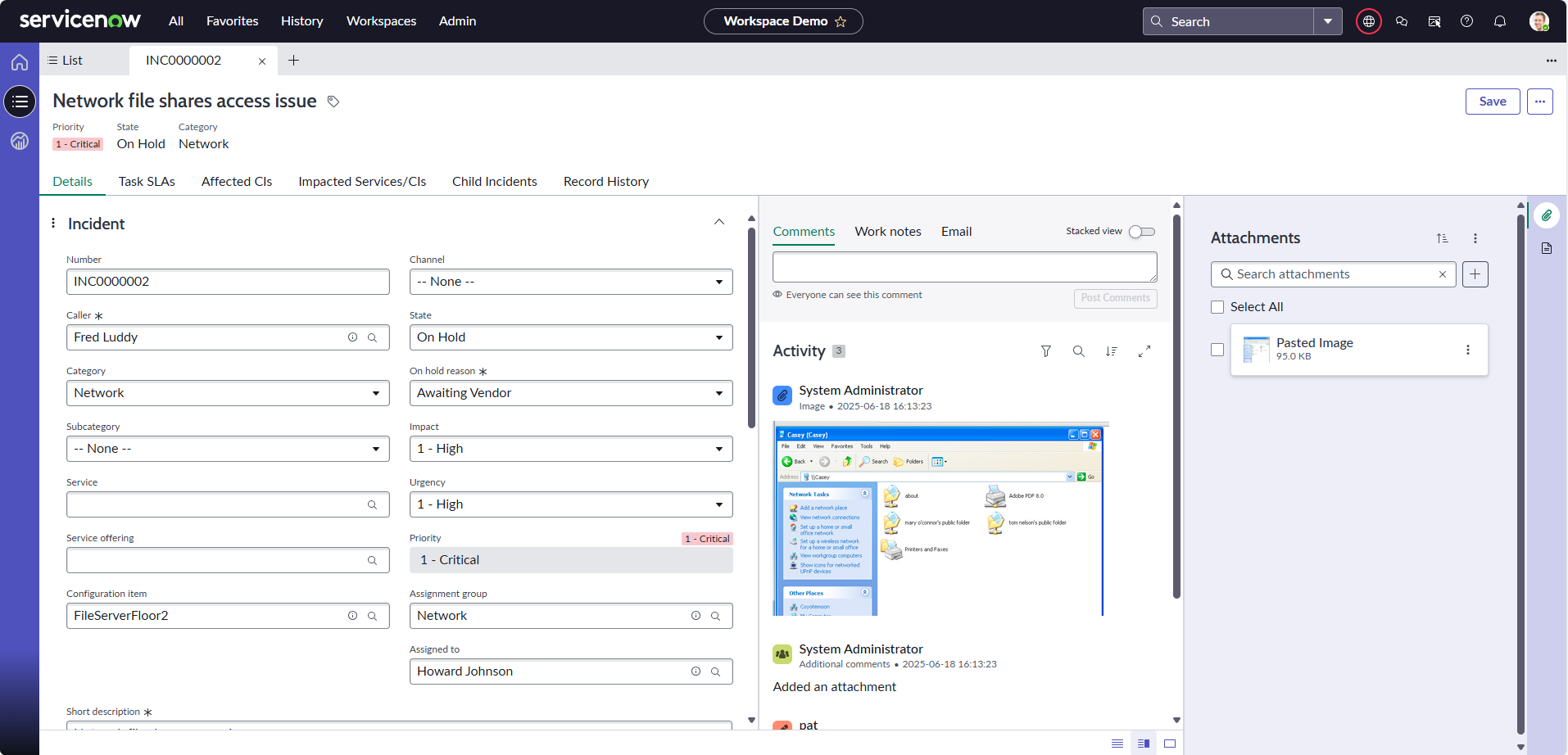
Task: Expand the Activity stream to full view
Action: pos(1144,351)
